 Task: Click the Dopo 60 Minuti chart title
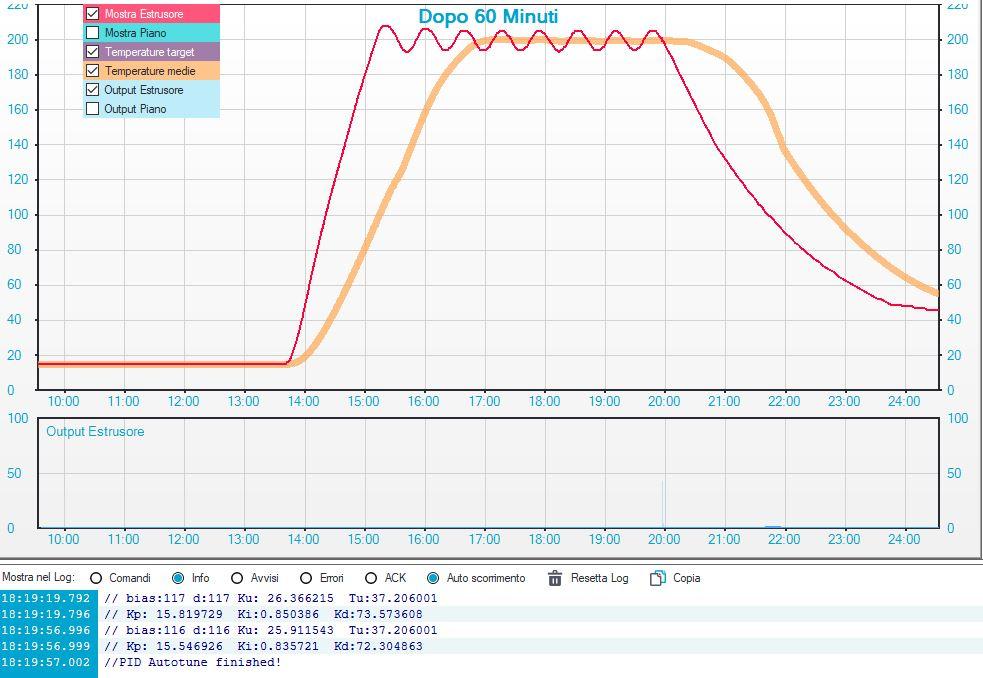488,16
